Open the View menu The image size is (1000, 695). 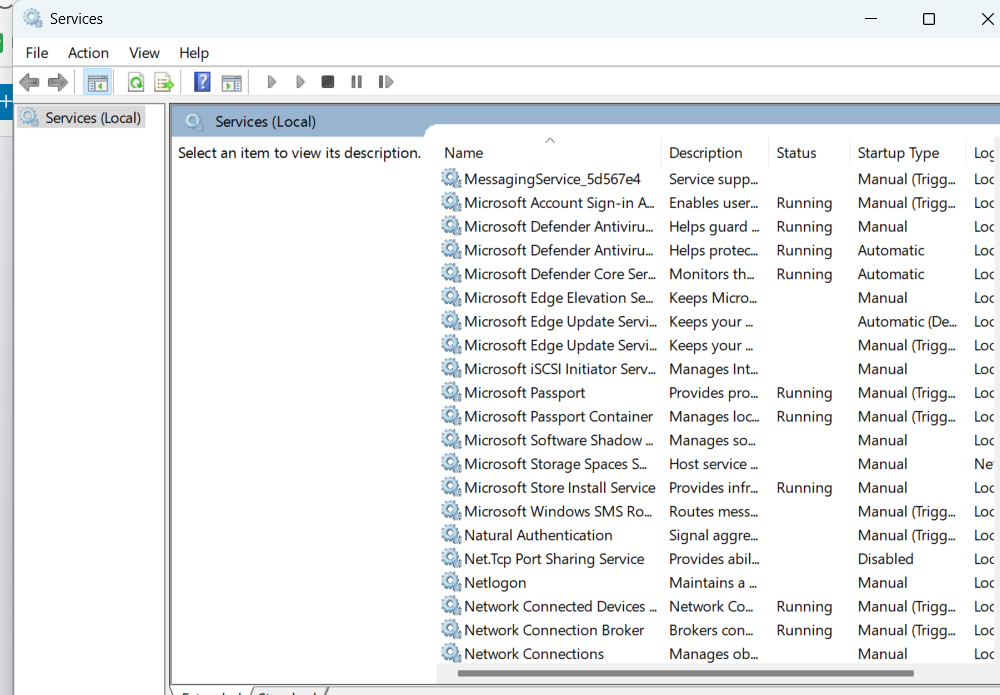(144, 53)
